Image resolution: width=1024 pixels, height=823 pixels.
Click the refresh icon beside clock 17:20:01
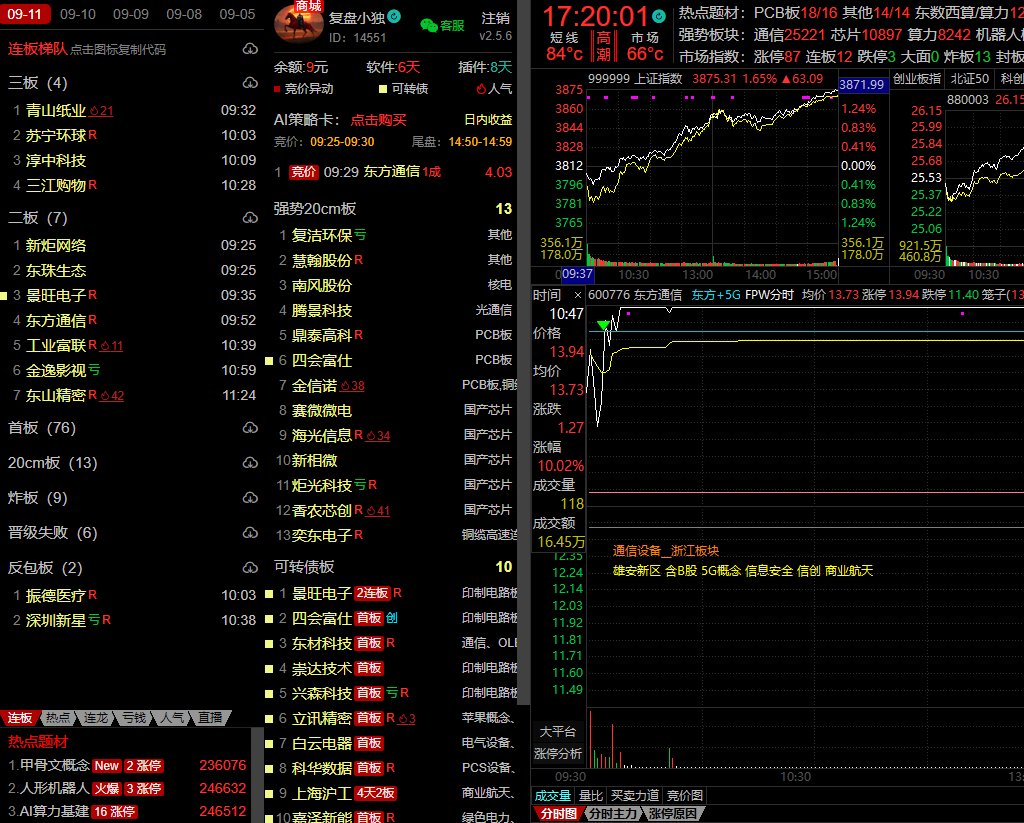[659, 16]
